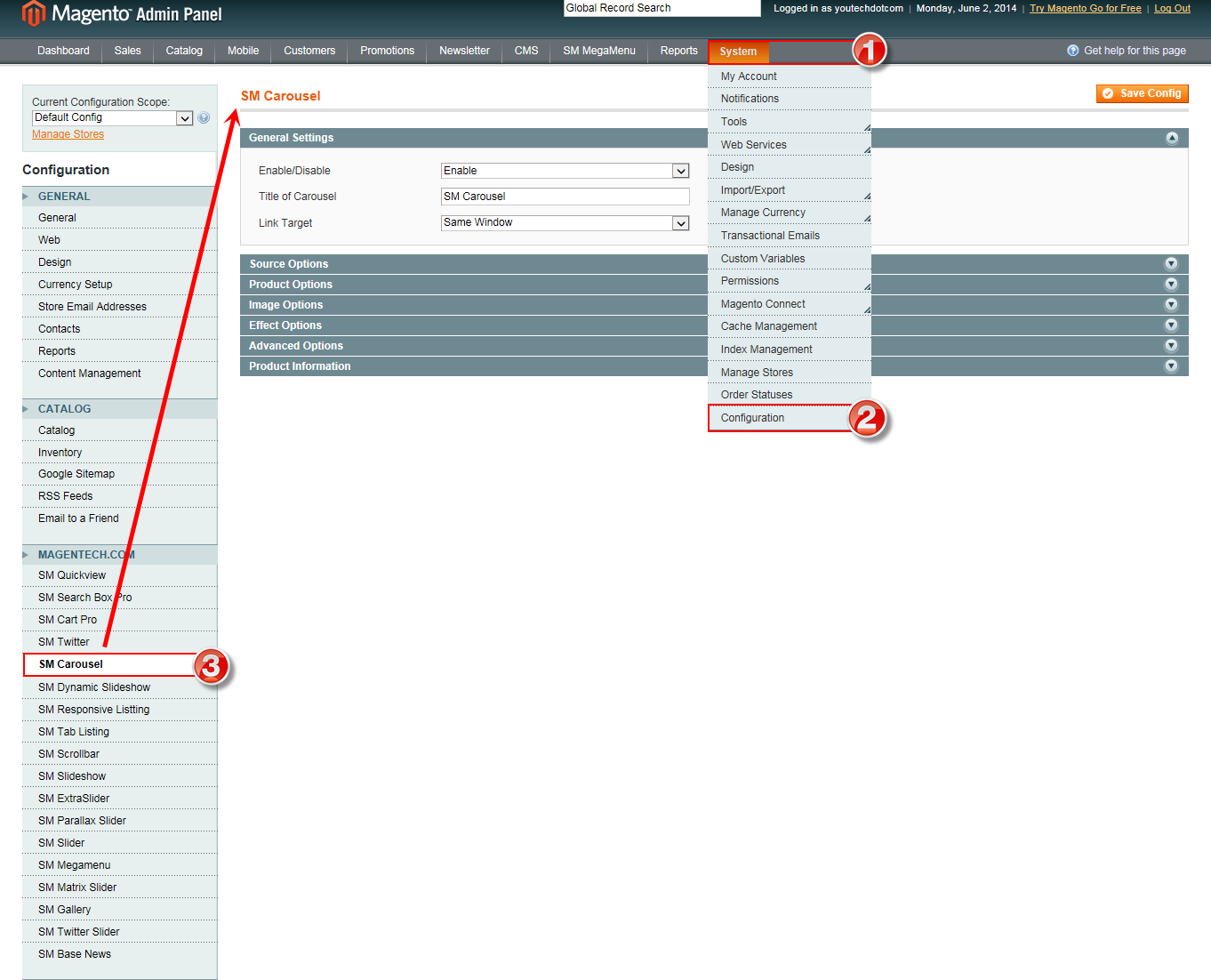Image resolution: width=1211 pixels, height=980 pixels.
Task: Click Get help for this page link
Action: pyautogui.click(x=1135, y=51)
